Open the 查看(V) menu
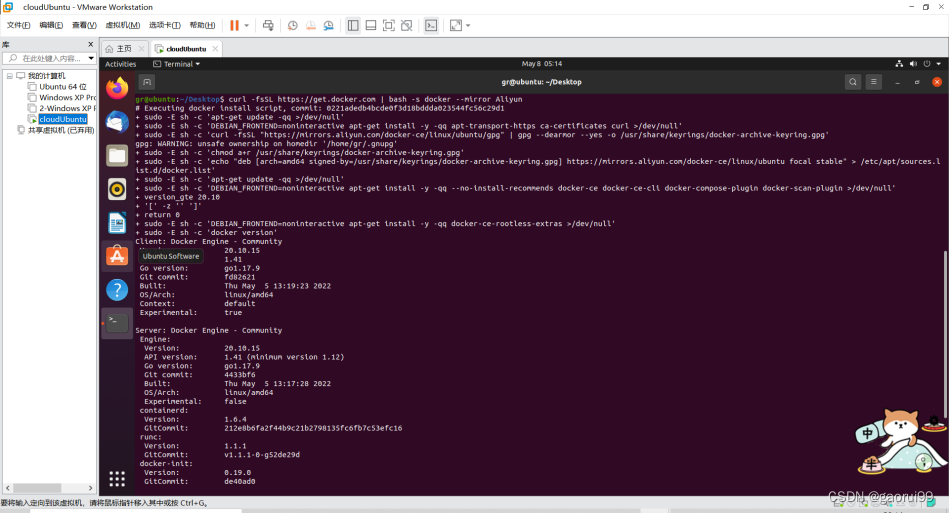 [x=84, y=25]
